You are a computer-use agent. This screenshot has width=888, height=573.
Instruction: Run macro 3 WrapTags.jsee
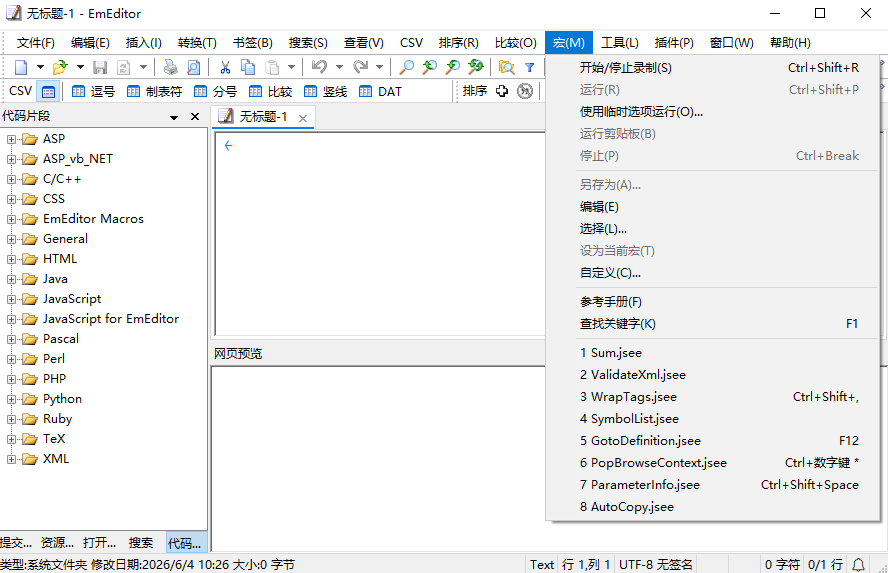tap(712, 397)
